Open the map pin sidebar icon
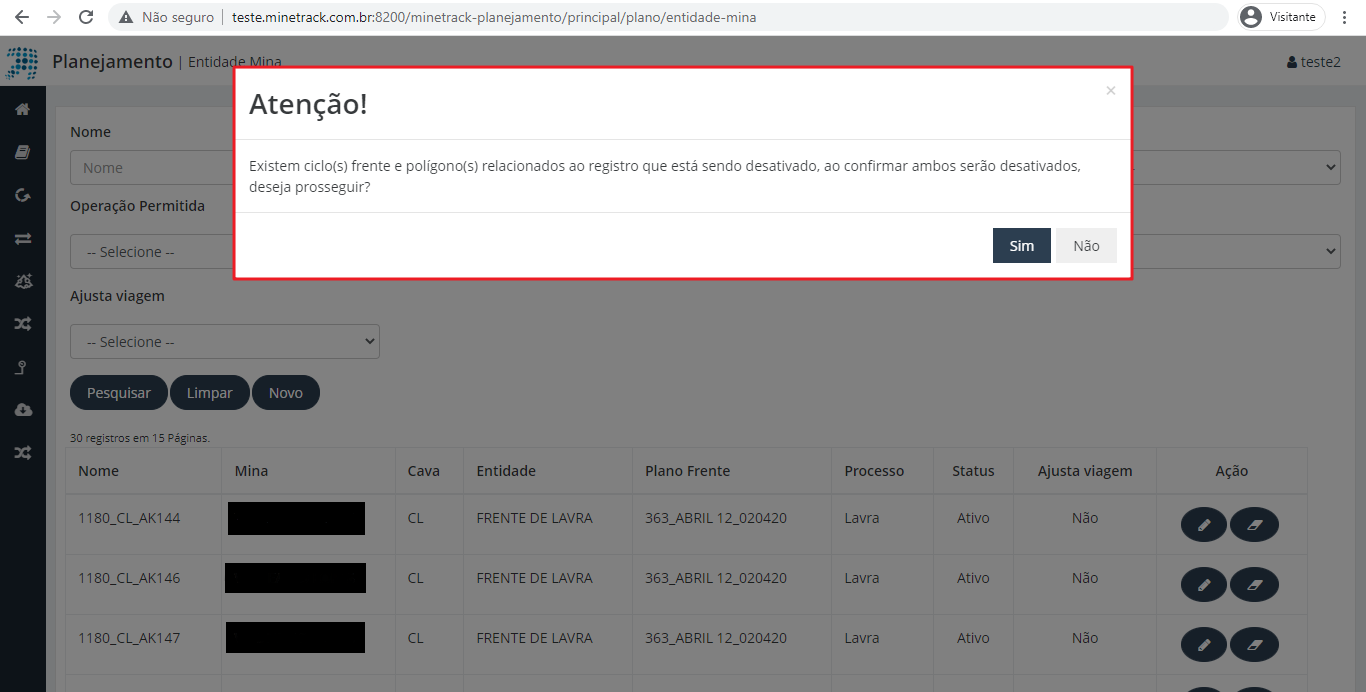 click(22, 368)
